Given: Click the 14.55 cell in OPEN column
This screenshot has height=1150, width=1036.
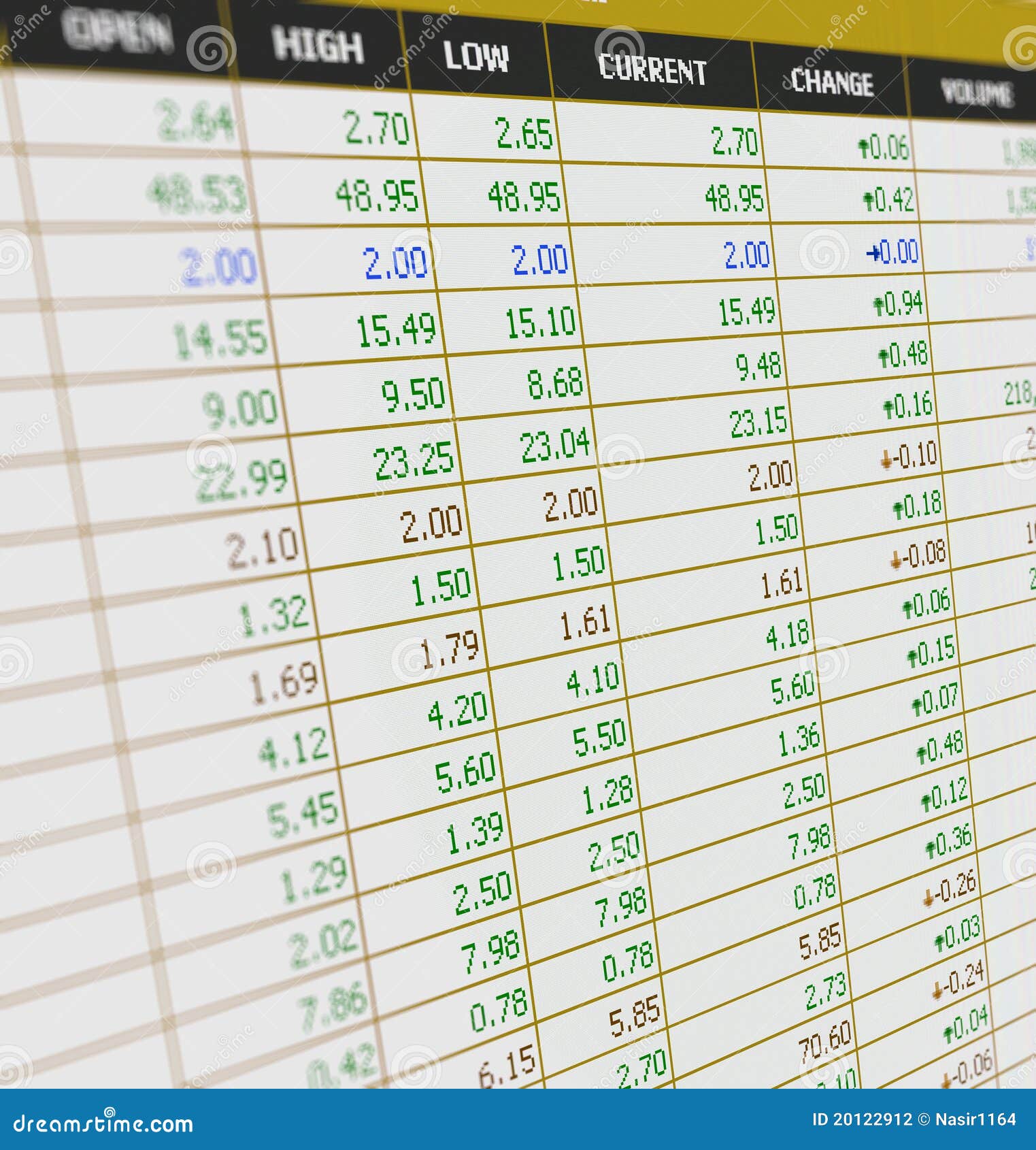Looking at the screenshot, I should tap(220, 340).
